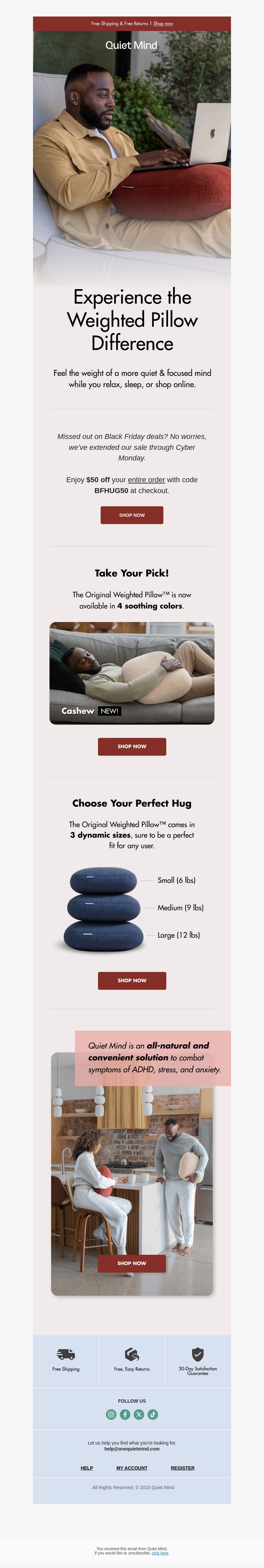This screenshot has height=1568, width=264.
Task: Click SHOP NOW below the pillow sizes
Action: pos(132,981)
